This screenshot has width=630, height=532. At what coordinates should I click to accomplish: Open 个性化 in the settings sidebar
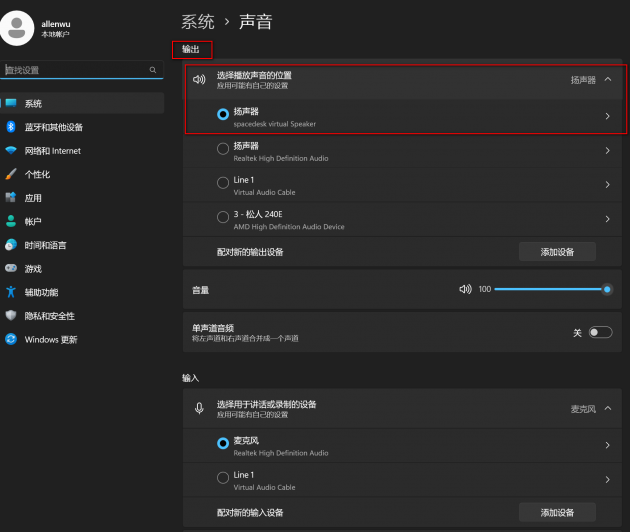37,174
